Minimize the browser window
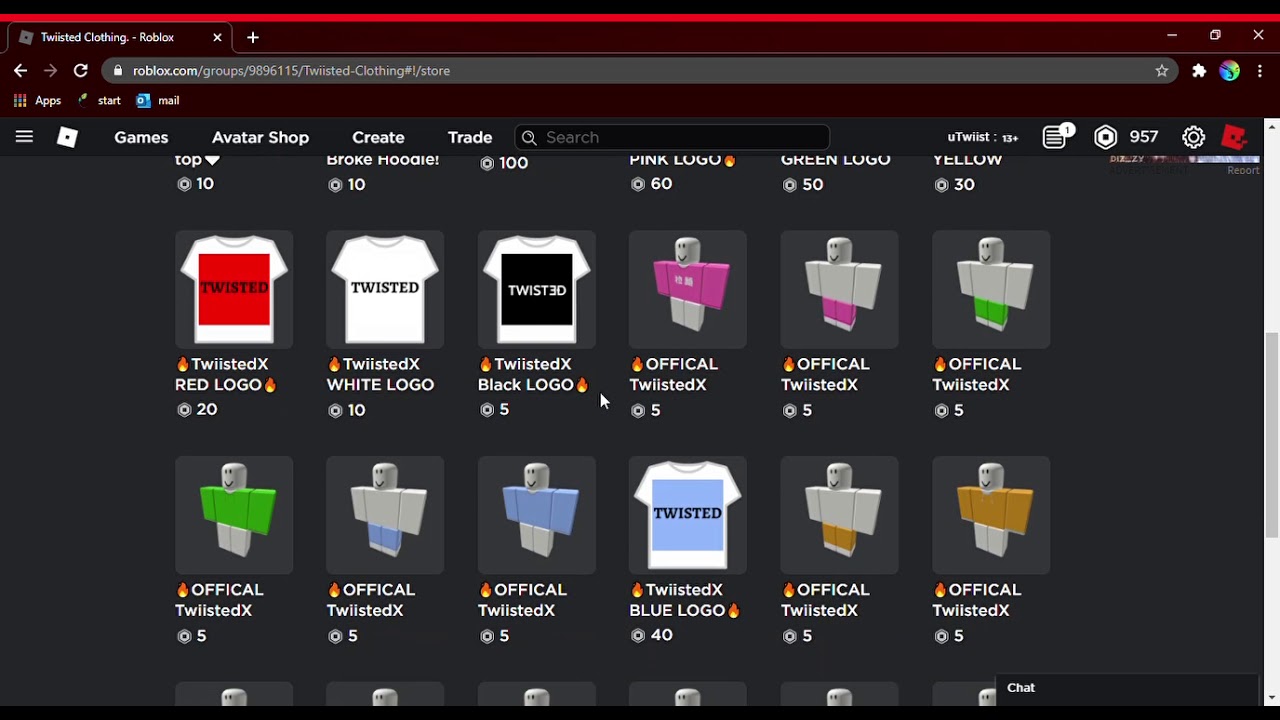The image size is (1280, 720). pyautogui.click(x=1172, y=35)
